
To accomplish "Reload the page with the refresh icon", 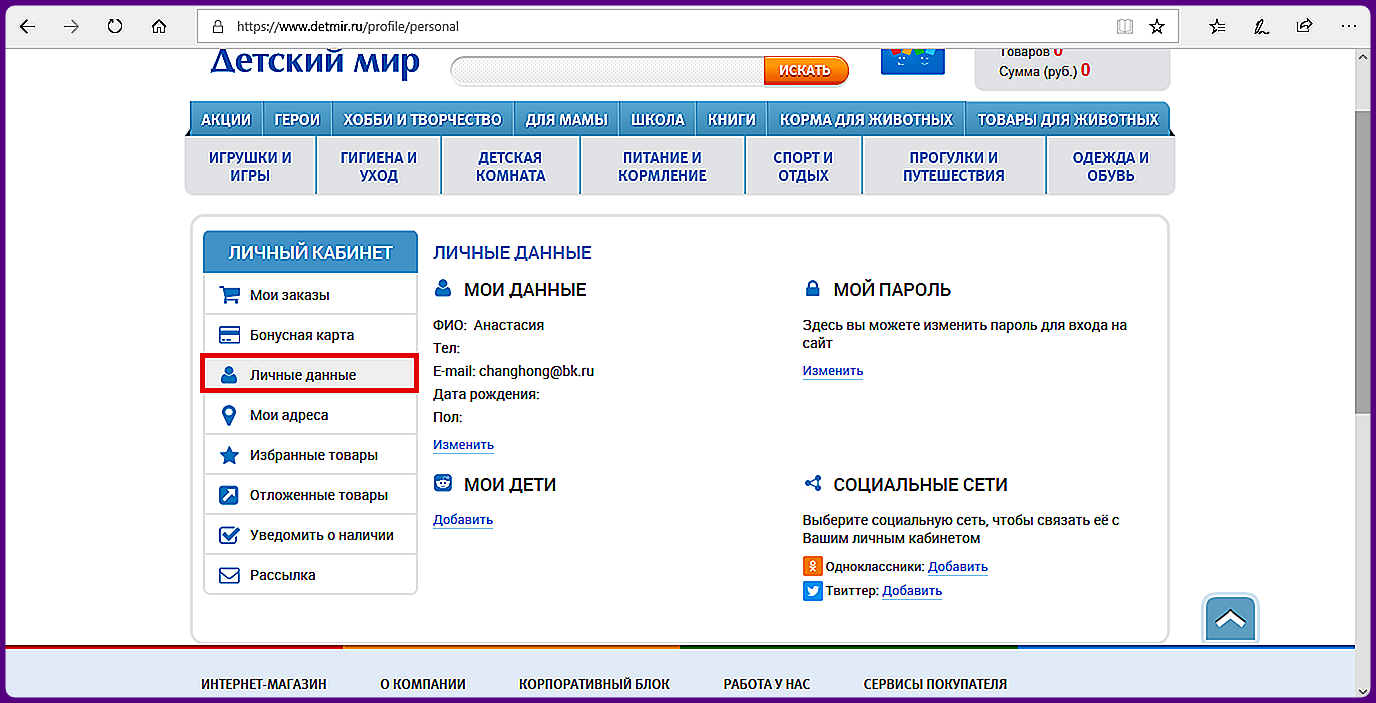I will (115, 26).
